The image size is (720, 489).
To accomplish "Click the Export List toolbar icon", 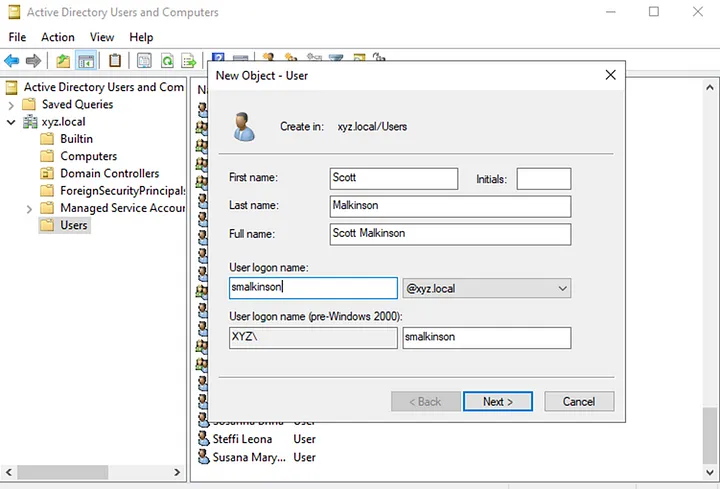I will (x=189, y=60).
